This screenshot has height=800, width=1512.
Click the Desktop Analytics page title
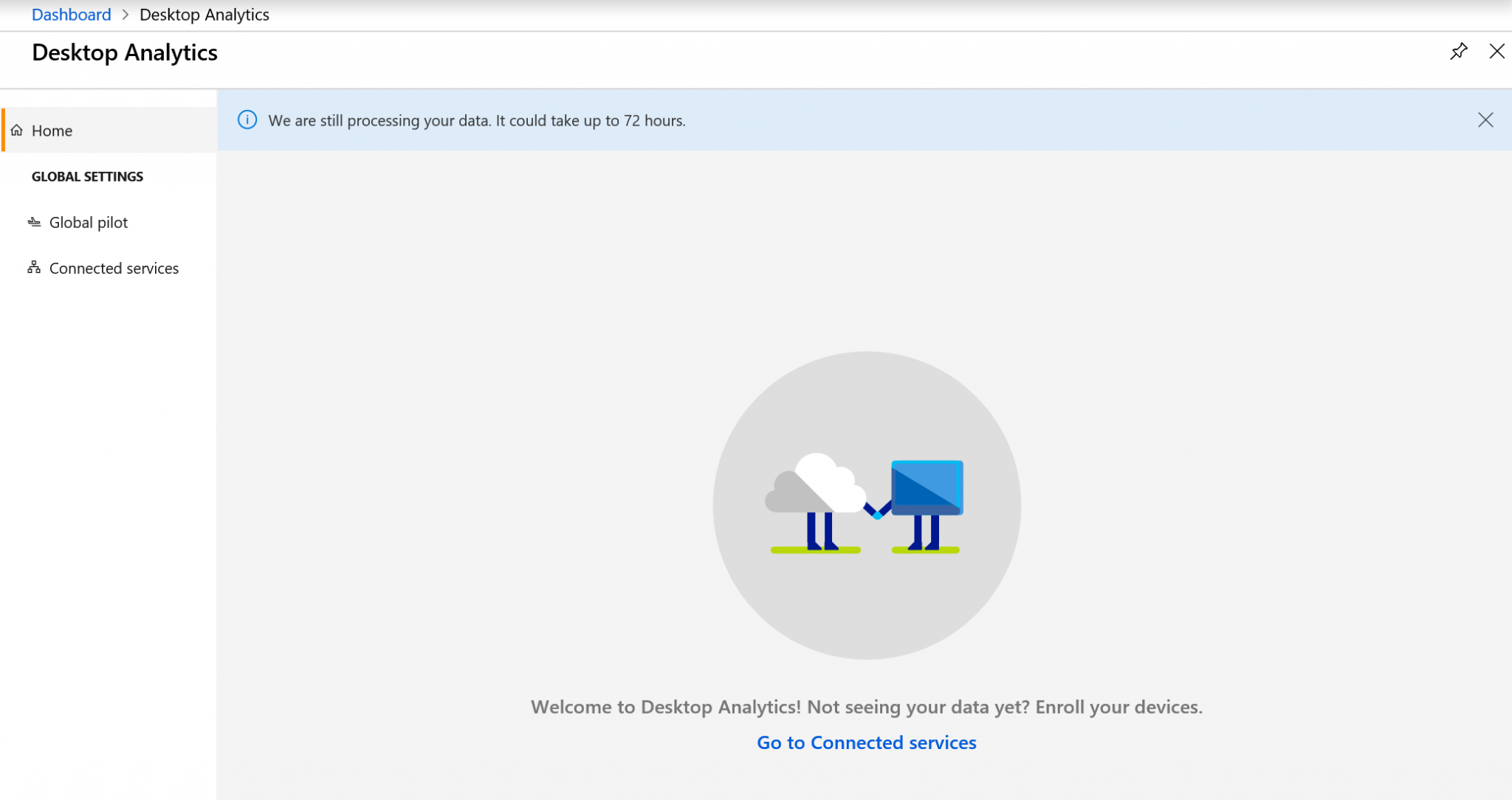pos(124,52)
